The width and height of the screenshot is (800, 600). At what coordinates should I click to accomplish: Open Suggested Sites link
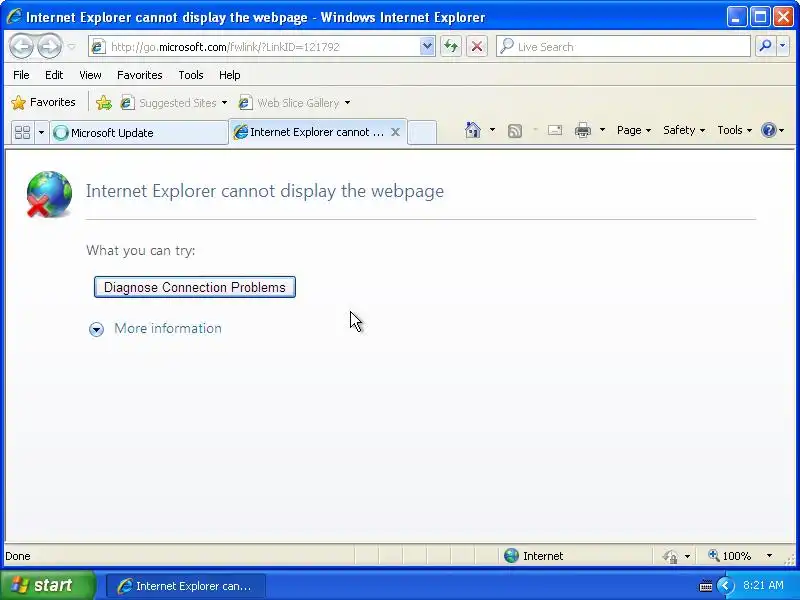point(173,103)
